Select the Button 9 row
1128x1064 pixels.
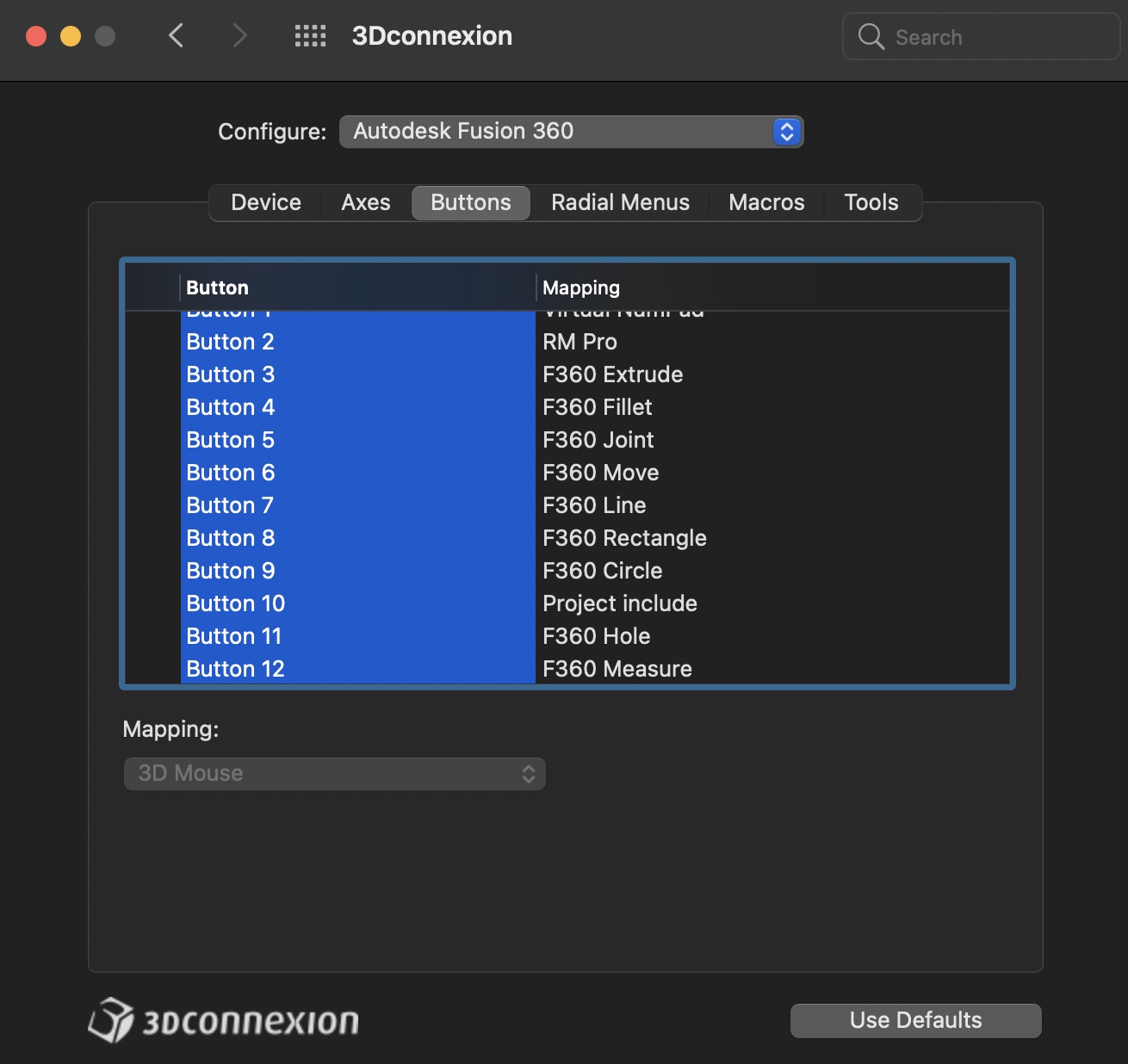[x=567, y=571]
